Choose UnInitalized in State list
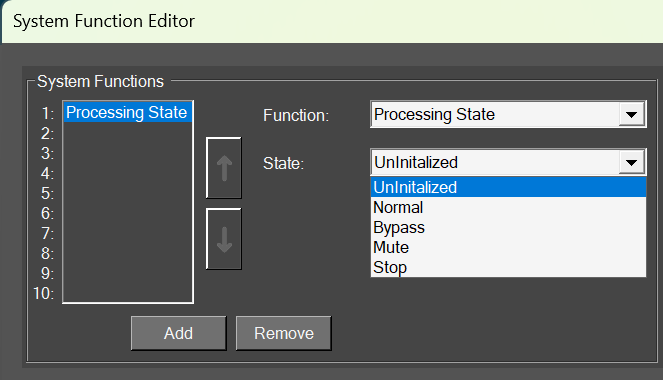Image resolution: width=663 pixels, height=380 pixels. pyautogui.click(x=508, y=187)
